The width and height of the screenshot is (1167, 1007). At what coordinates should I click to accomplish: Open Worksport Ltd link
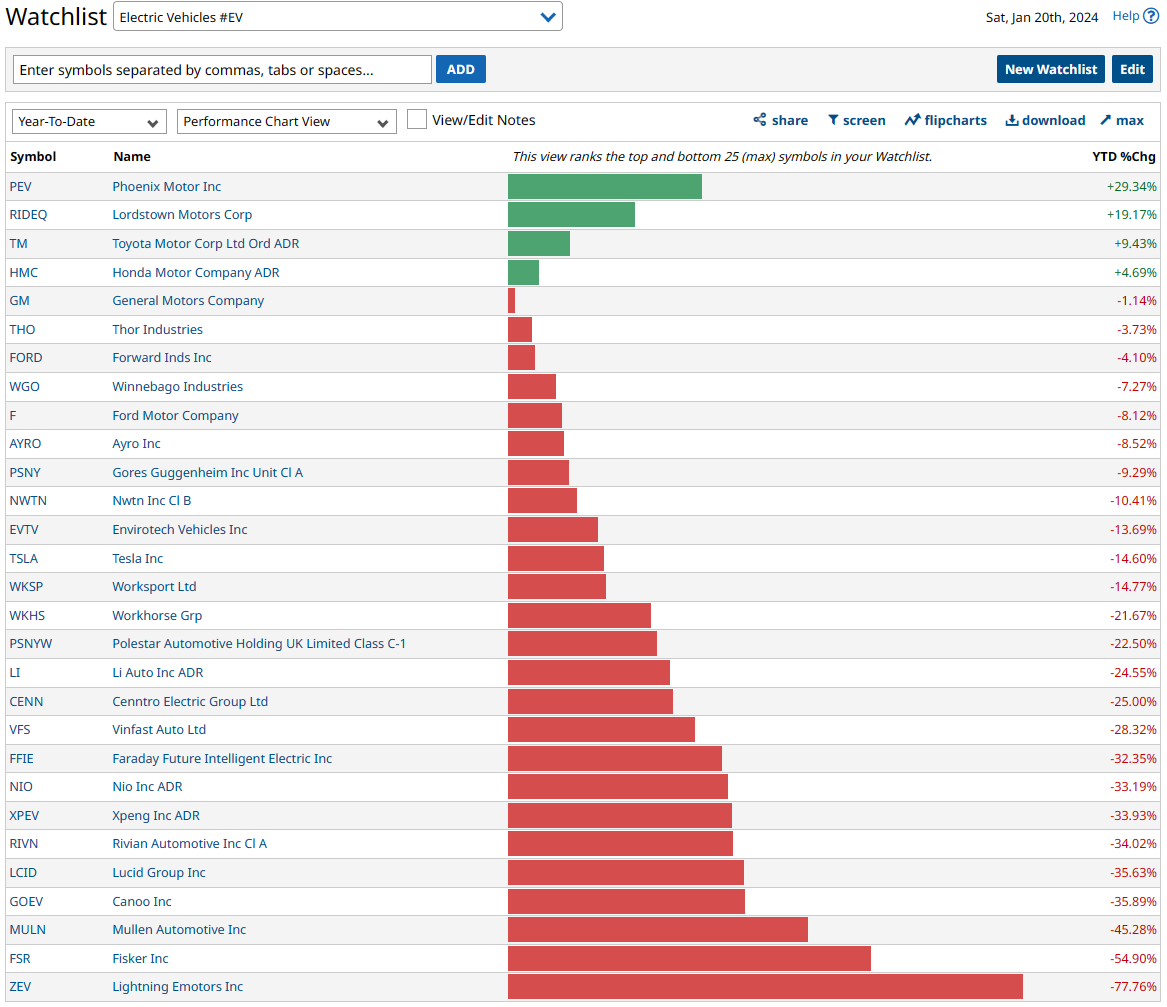(x=154, y=586)
